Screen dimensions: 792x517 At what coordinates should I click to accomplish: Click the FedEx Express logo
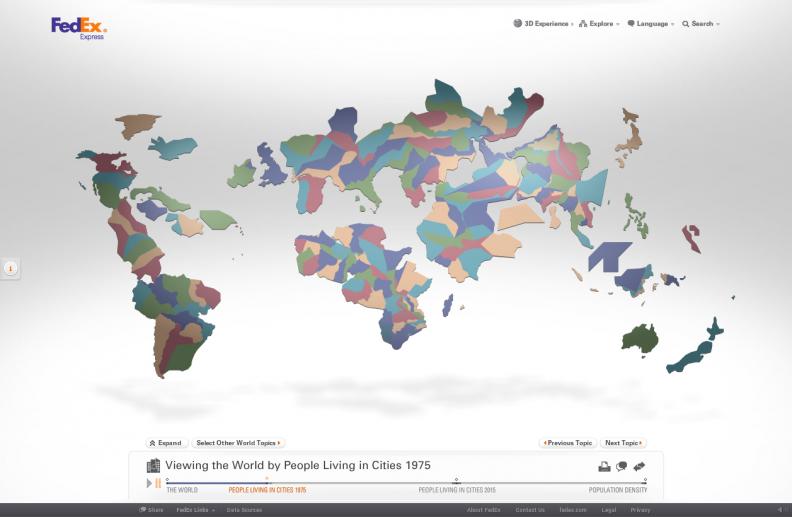(78, 27)
